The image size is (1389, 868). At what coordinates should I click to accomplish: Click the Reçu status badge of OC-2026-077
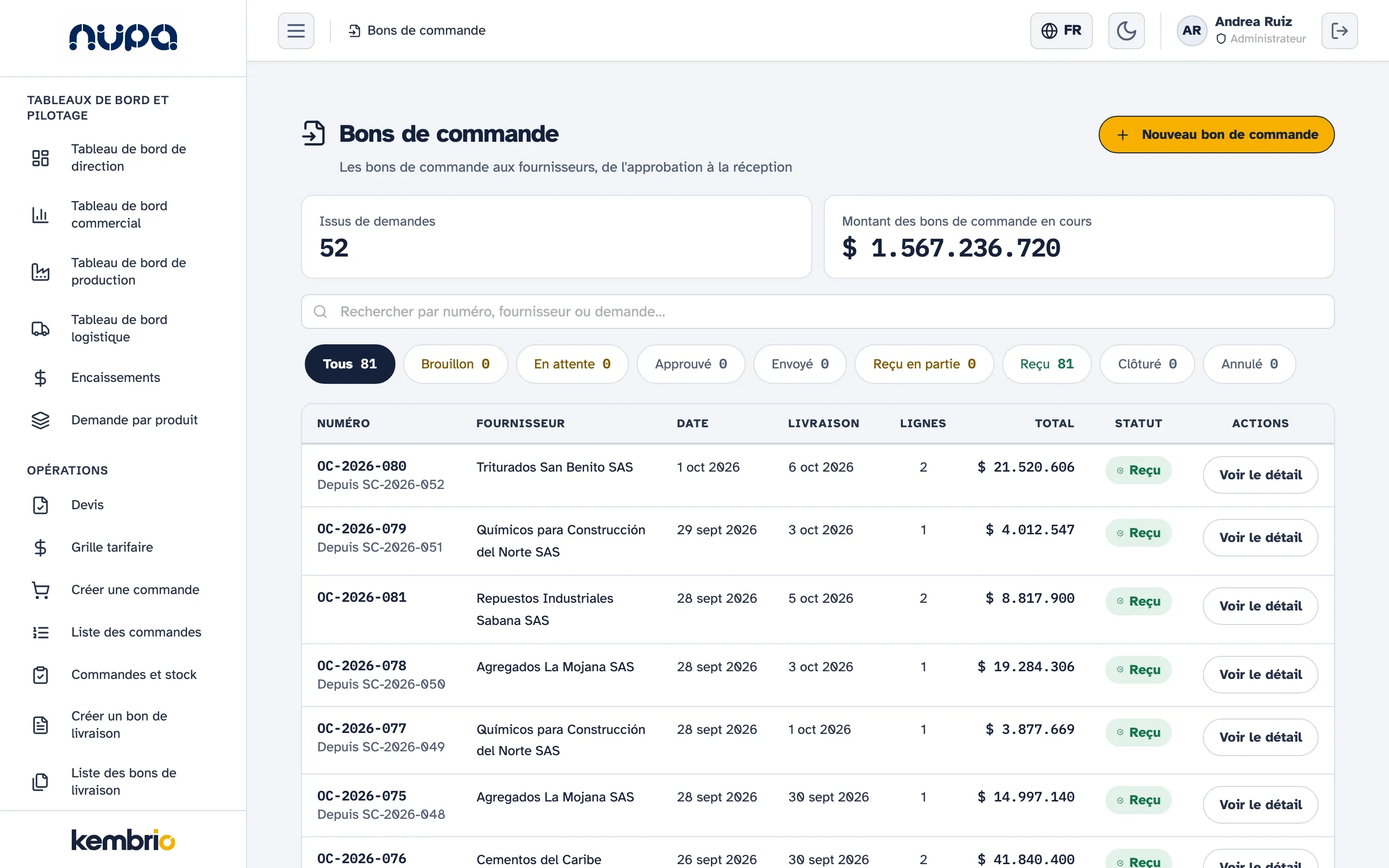1138,732
